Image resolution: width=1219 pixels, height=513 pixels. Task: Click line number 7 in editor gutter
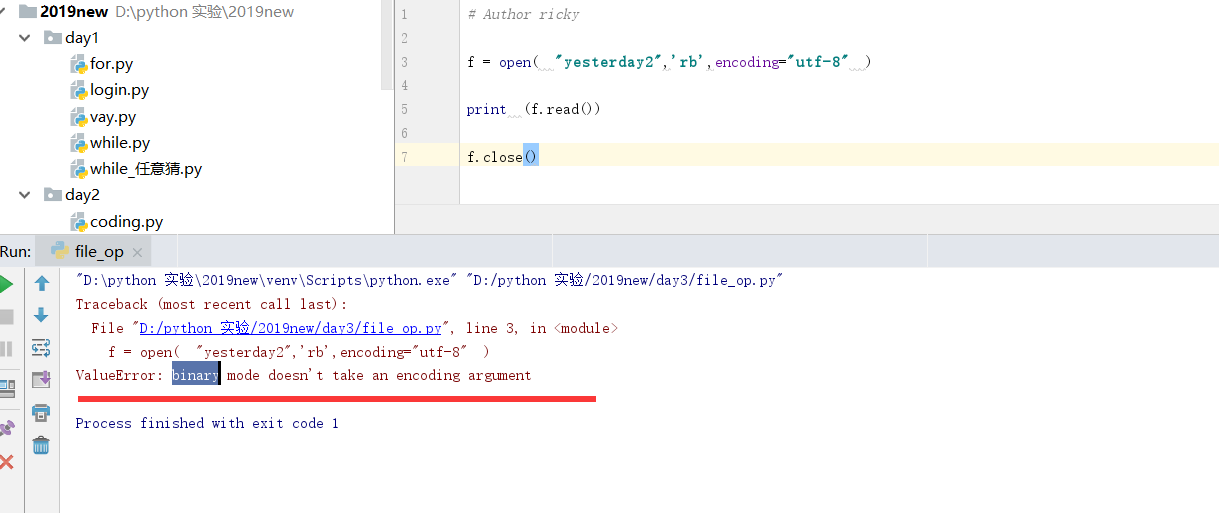click(404, 157)
